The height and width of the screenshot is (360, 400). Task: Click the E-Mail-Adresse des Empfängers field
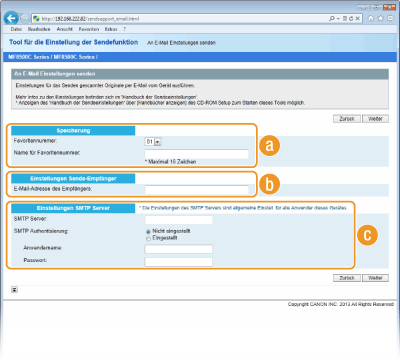click(x=197, y=190)
